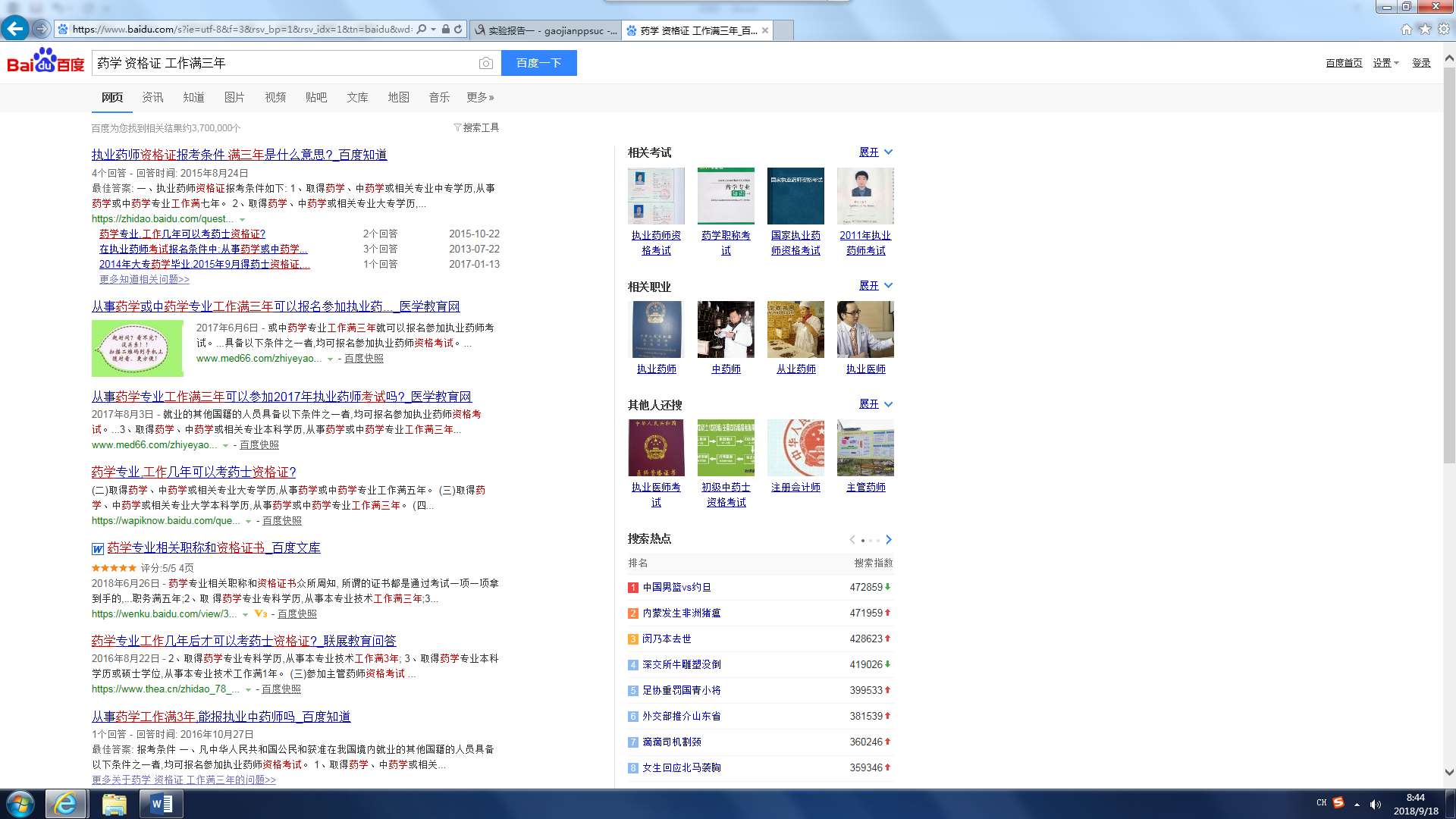Open the 设置 dropdown menu
The width and height of the screenshot is (1456, 819).
pos(1385,63)
